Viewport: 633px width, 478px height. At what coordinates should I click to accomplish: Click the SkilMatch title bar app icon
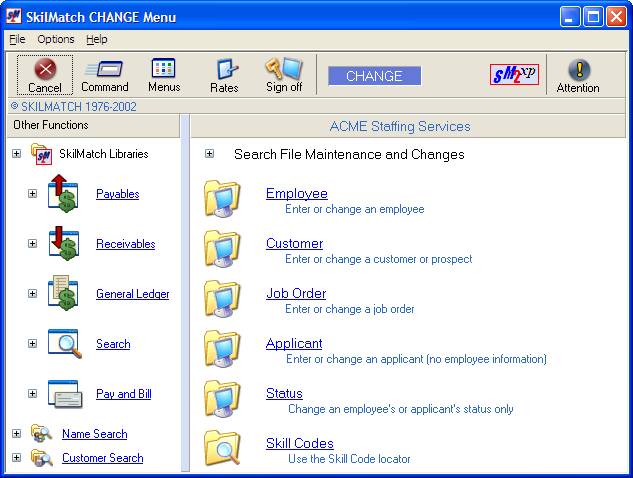pos(14,16)
